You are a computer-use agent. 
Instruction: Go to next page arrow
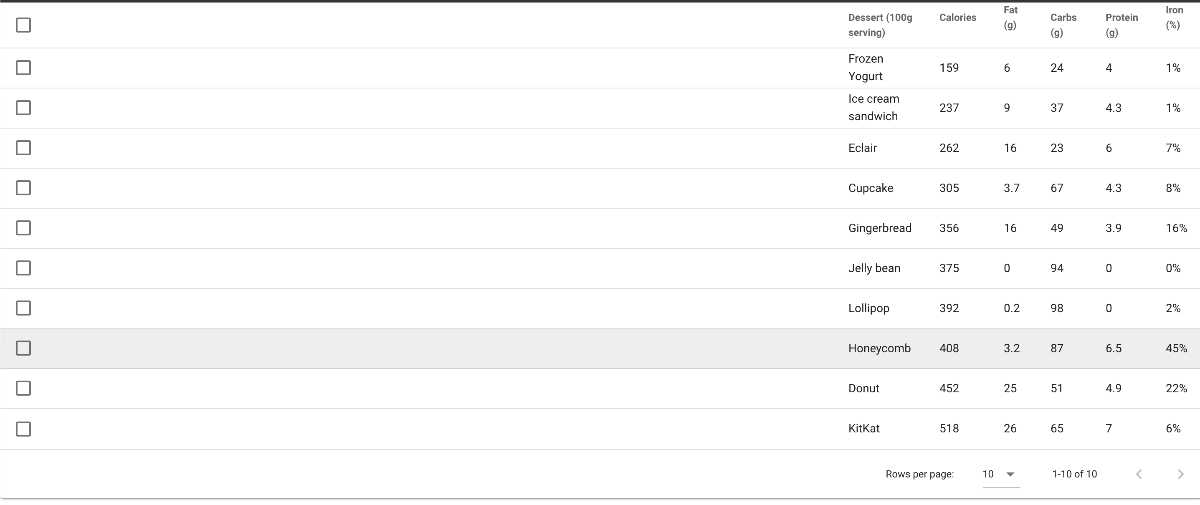coord(1181,474)
